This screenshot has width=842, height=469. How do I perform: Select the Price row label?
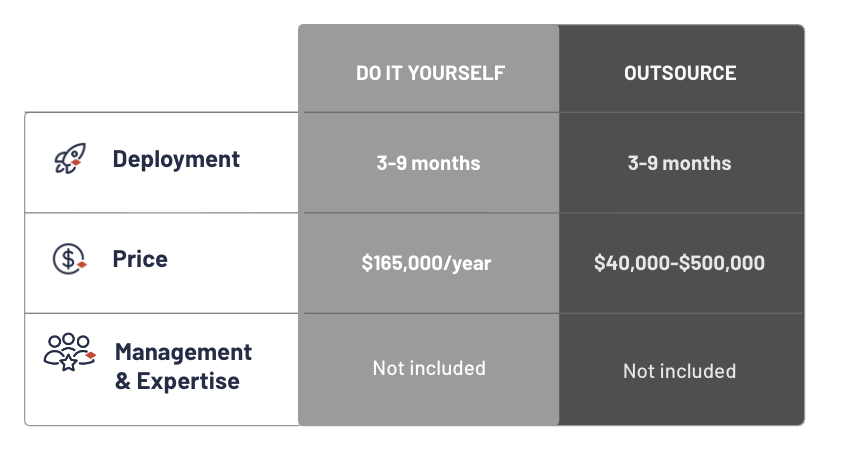pos(140,259)
